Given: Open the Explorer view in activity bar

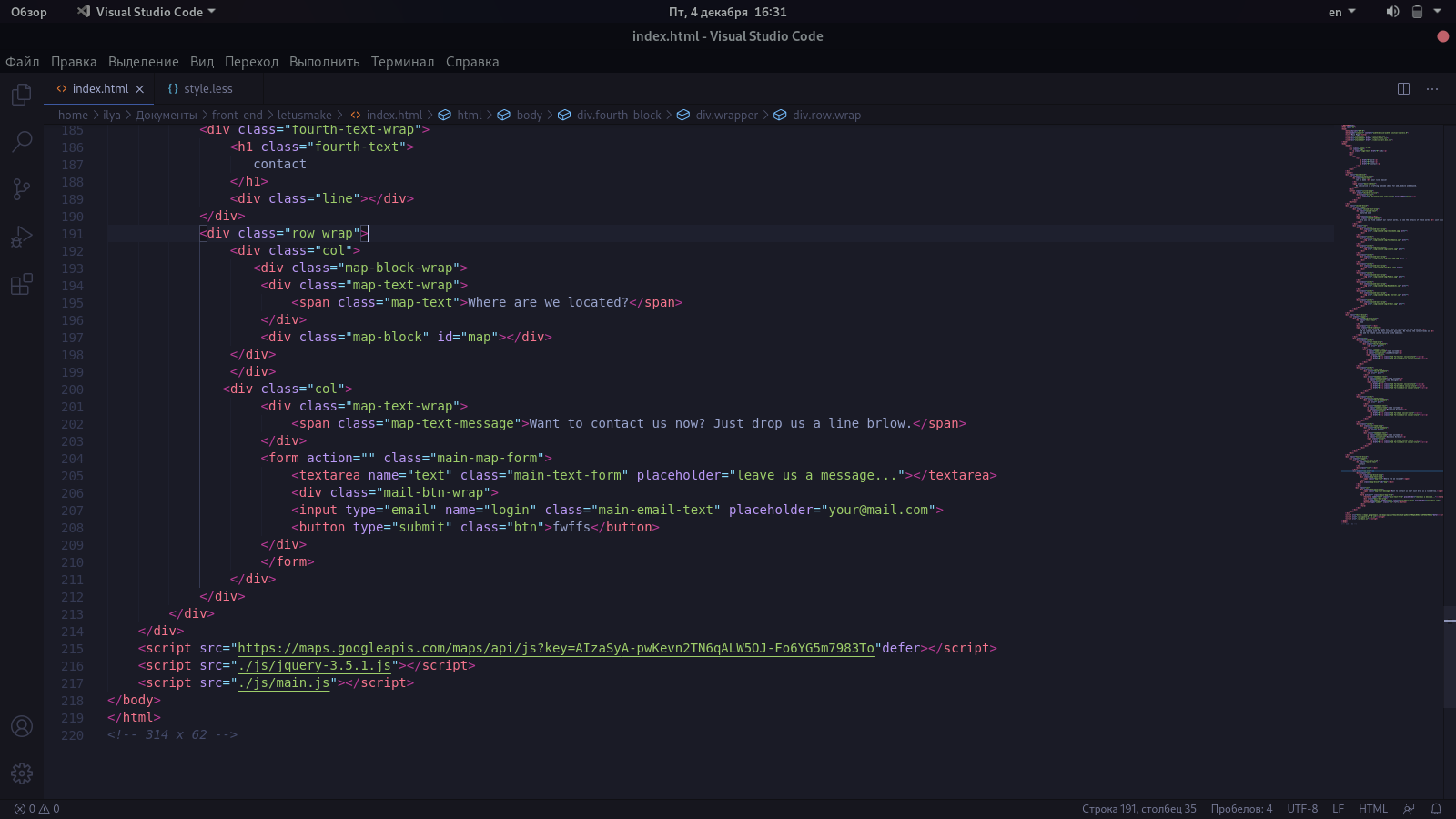Looking at the screenshot, I should [x=22, y=95].
